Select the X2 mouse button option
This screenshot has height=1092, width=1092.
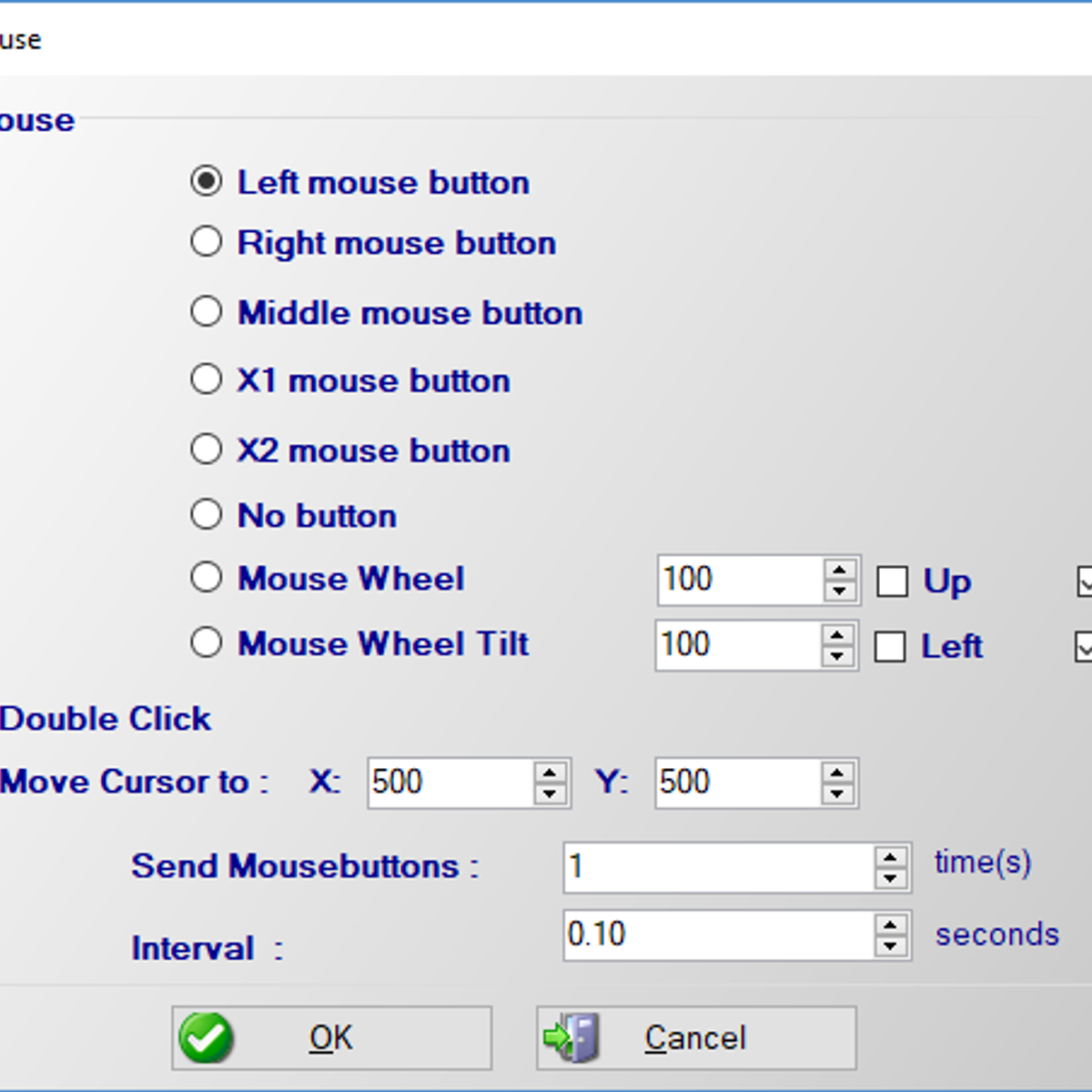(x=207, y=448)
